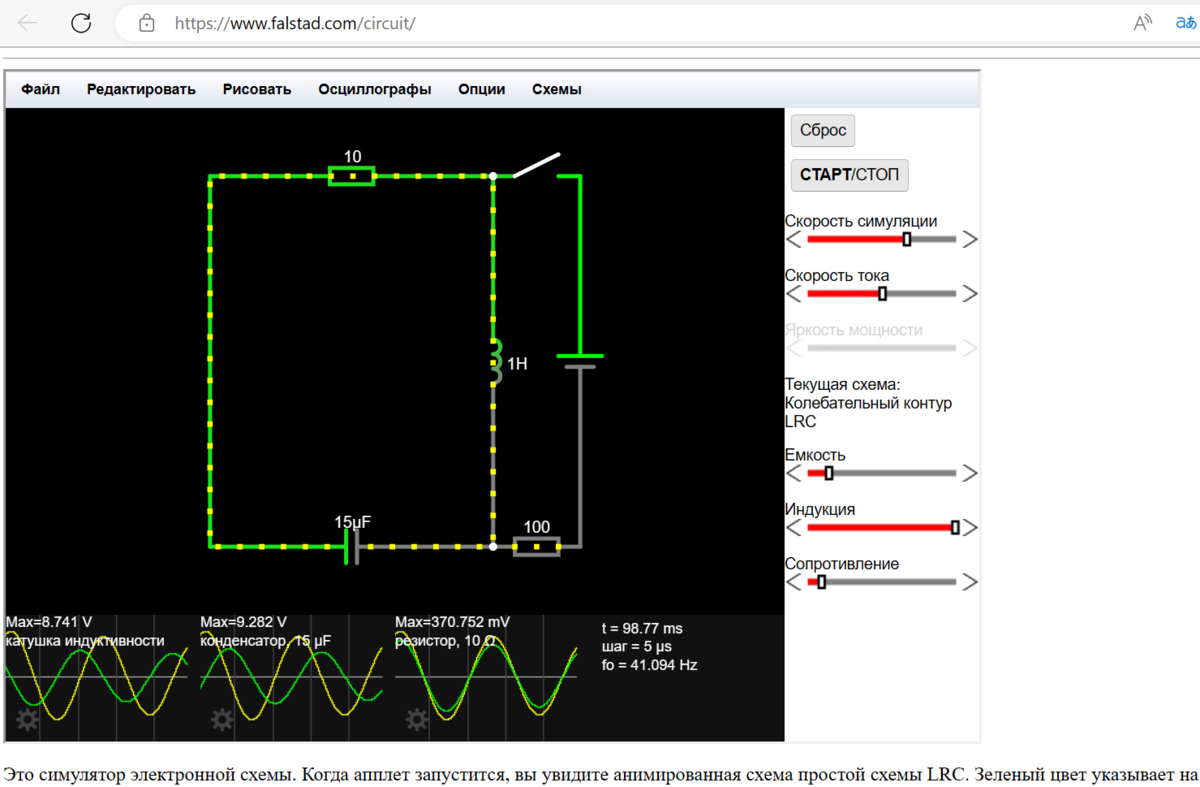
Task: Decrease Сопротивление with left arrow
Action: coord(794,582)
